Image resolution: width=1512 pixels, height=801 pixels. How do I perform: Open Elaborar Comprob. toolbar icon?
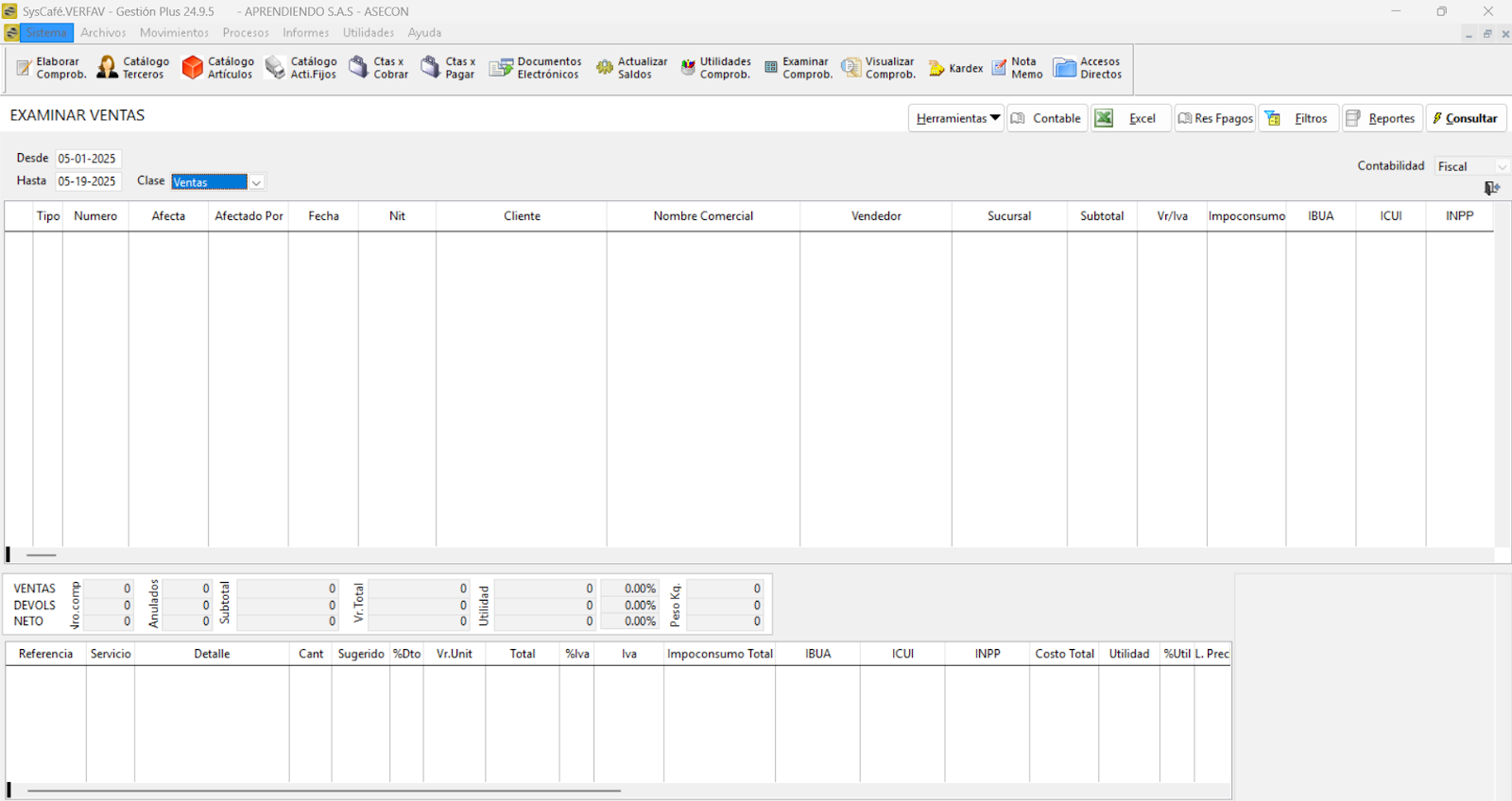click(x=26, y=68)
